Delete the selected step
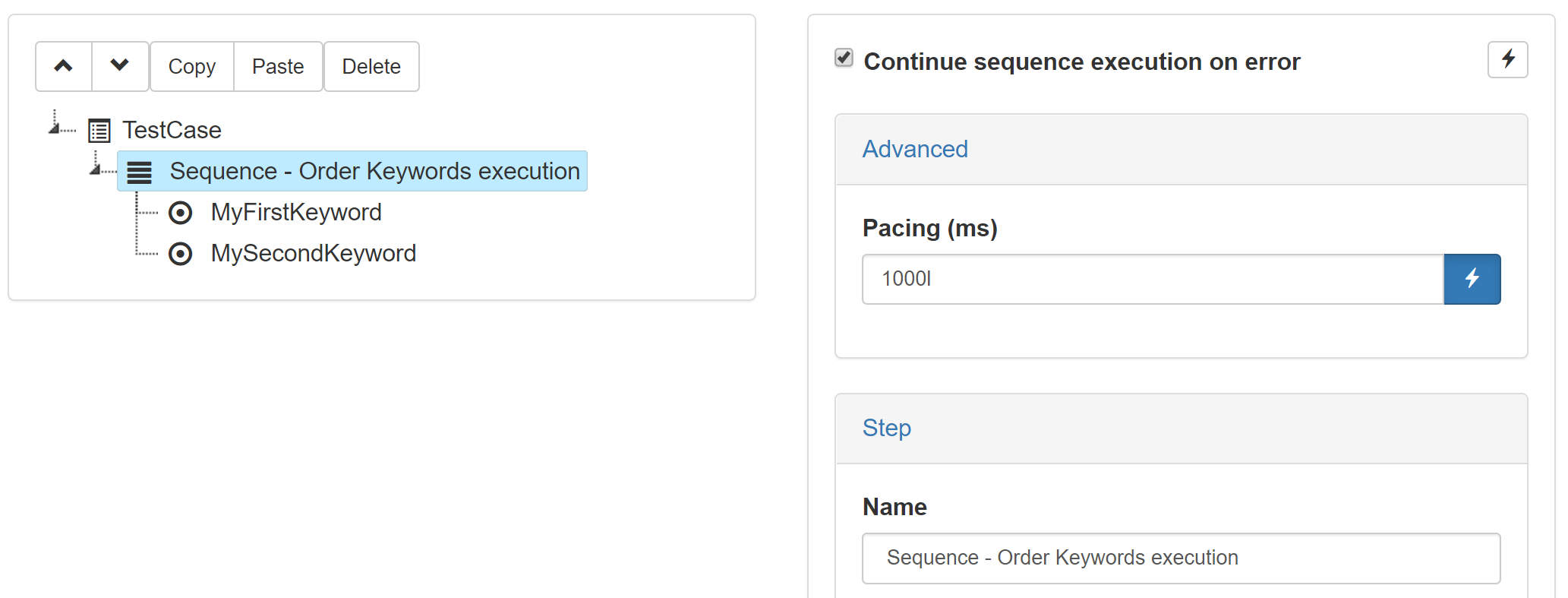The width and height of the screenshot is (1568, 598). pos(371,66)
